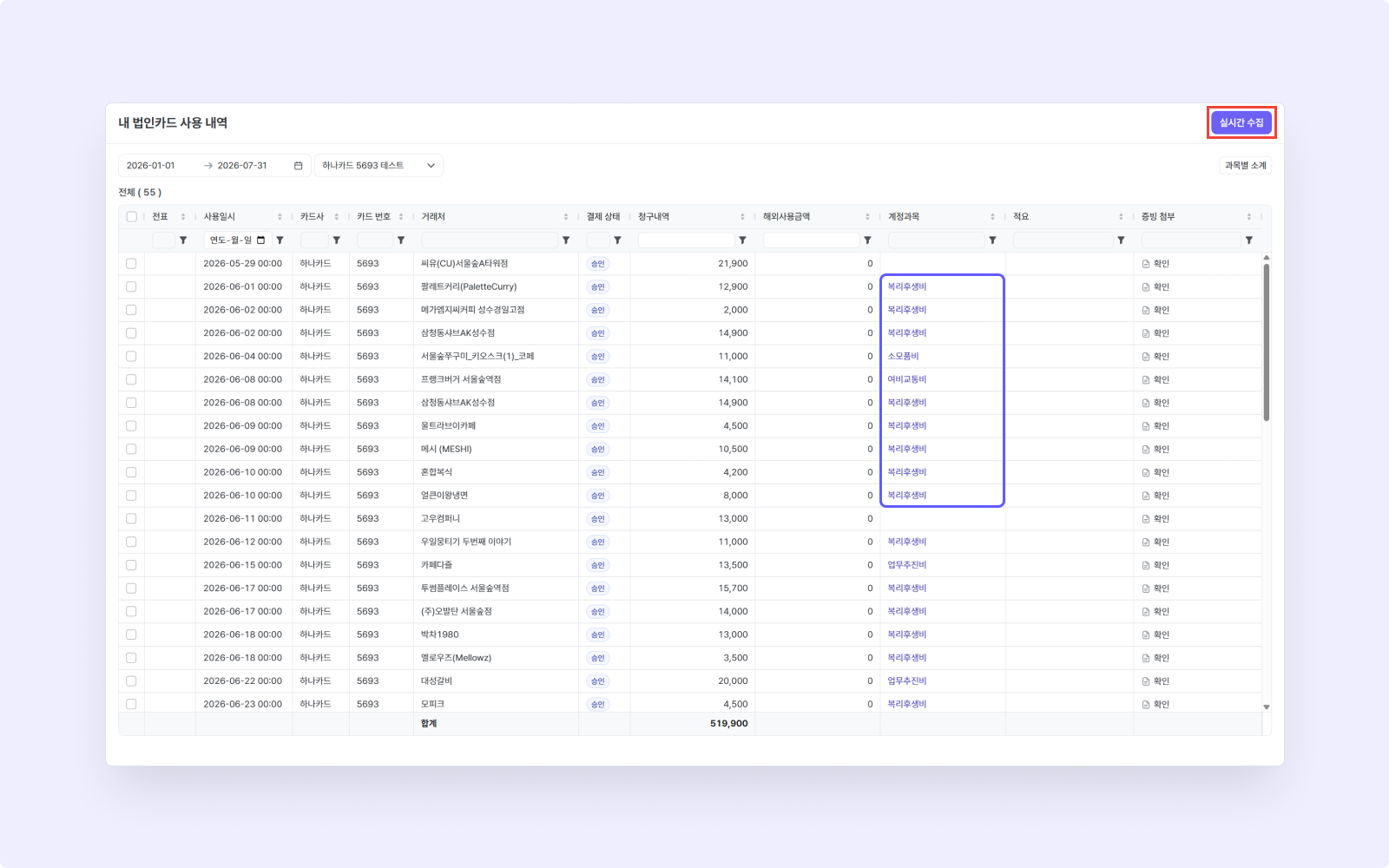
Task: Click the scrollbar down arrow of the table
Action: coord(1267,707)
